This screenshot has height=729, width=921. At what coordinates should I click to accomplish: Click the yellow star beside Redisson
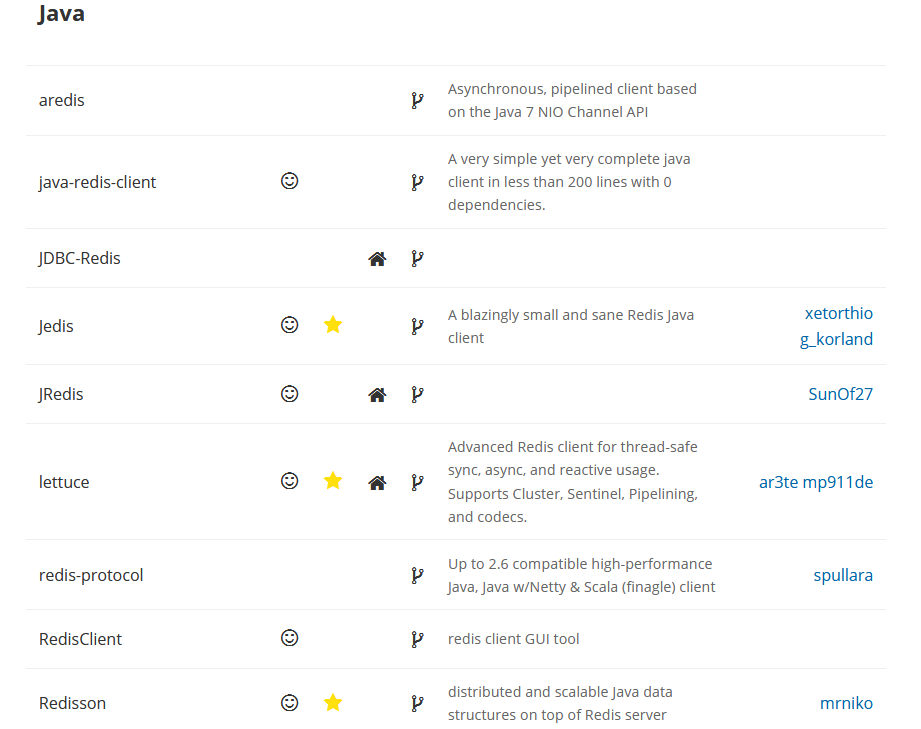point(333,702)
